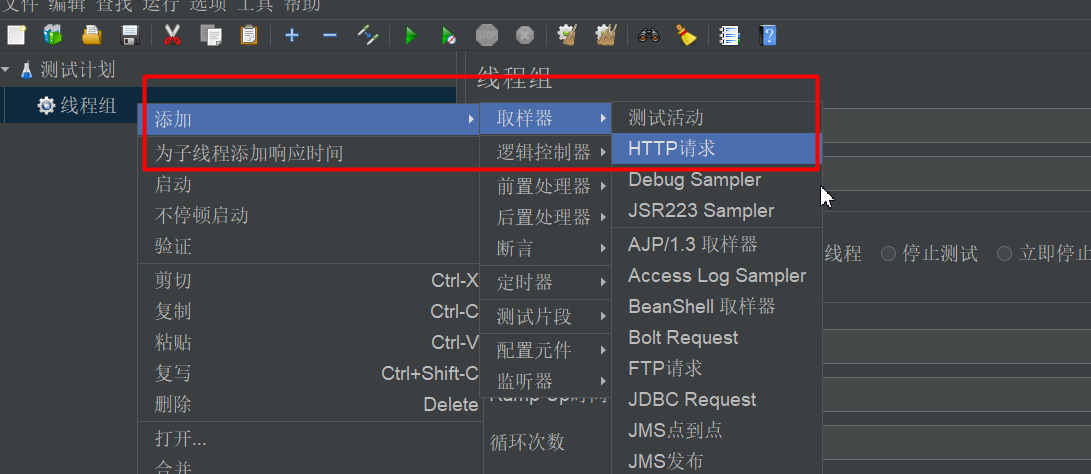Screen dimensions: 1091x474
Task: Select the 线程组 tree node
Action: click(x=88, y=106)
